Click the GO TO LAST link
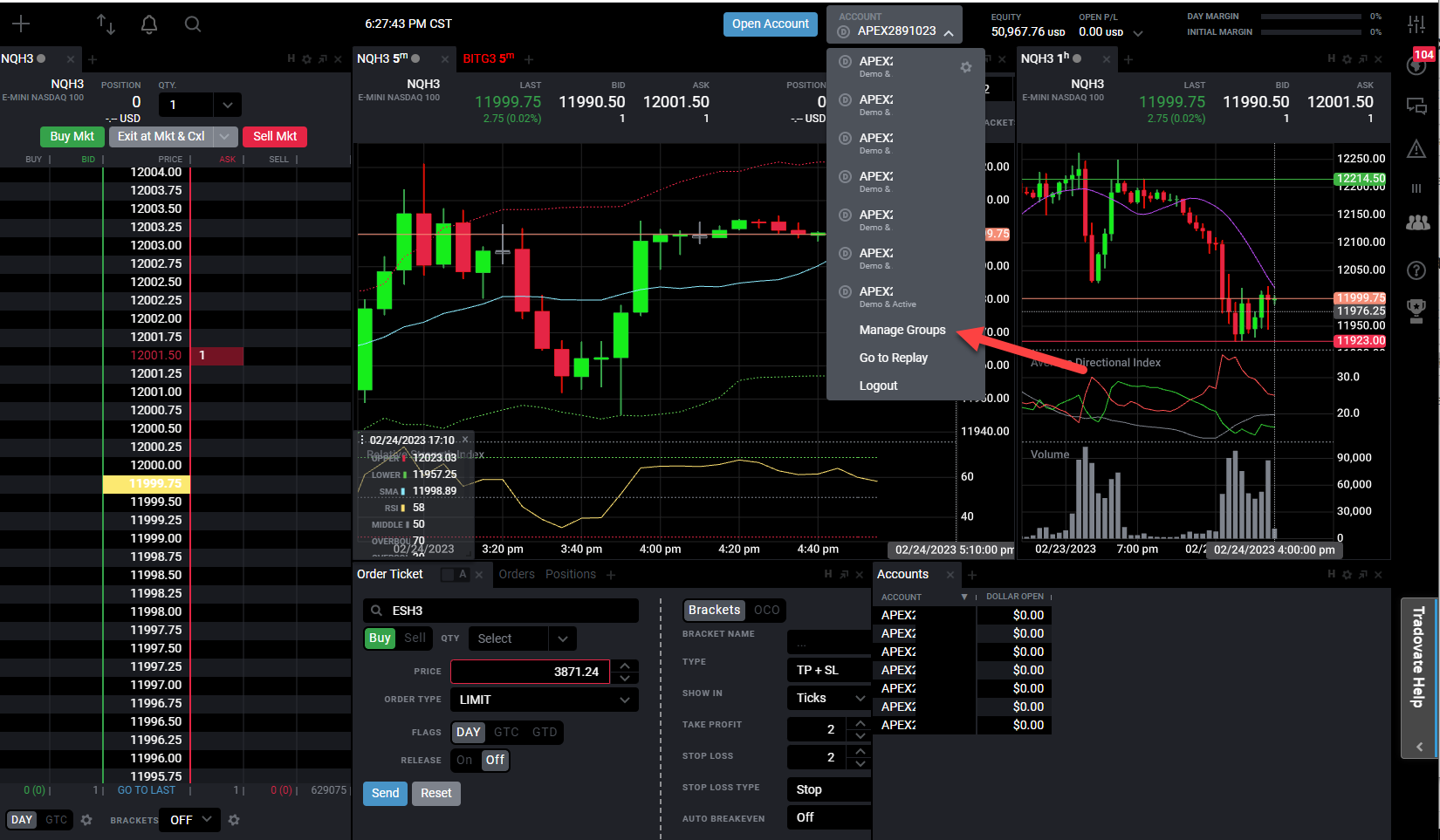This screenshot has height=840, width=1440. coord(147,790)
